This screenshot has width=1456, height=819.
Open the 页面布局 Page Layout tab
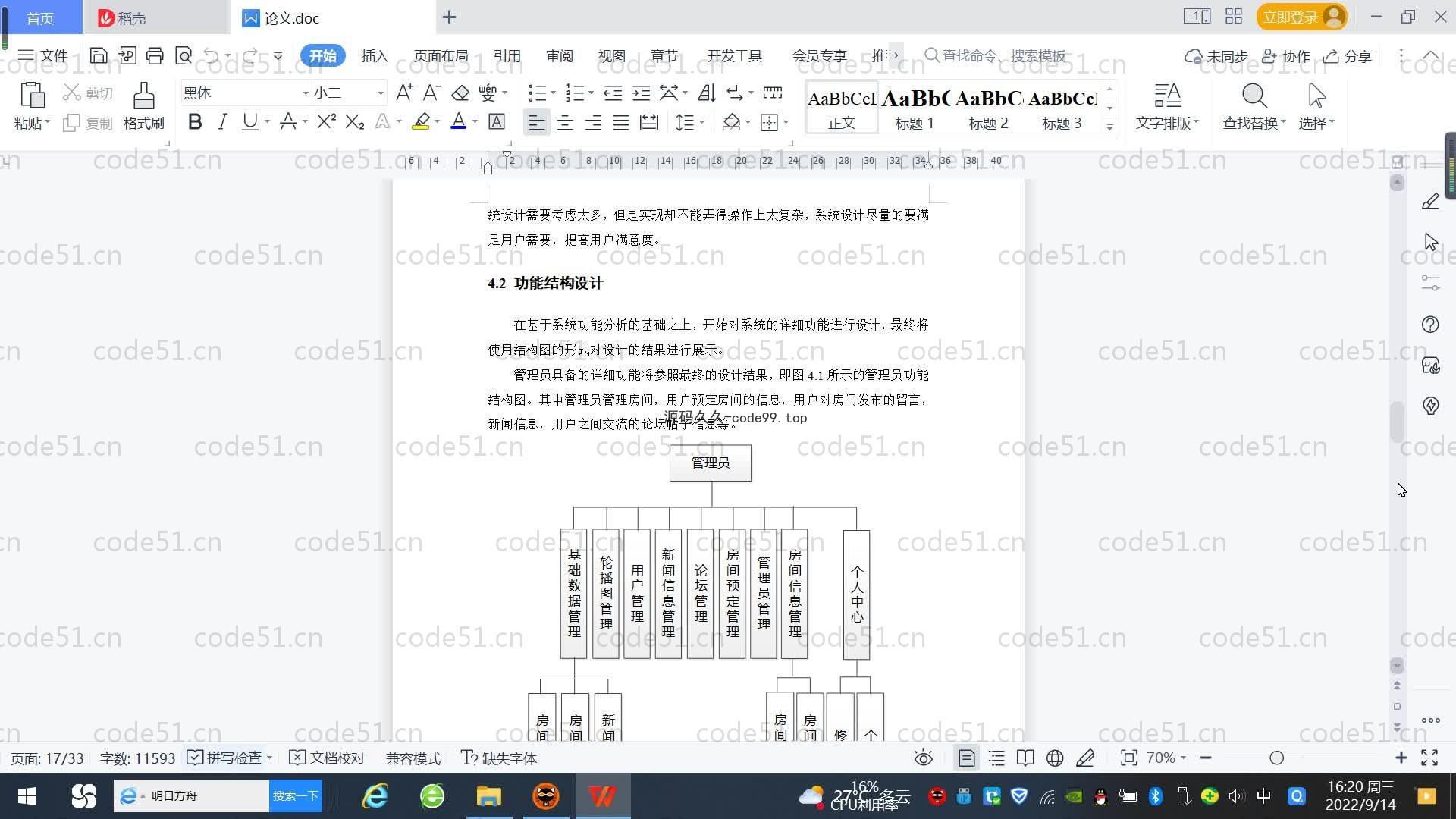[441, 56]
